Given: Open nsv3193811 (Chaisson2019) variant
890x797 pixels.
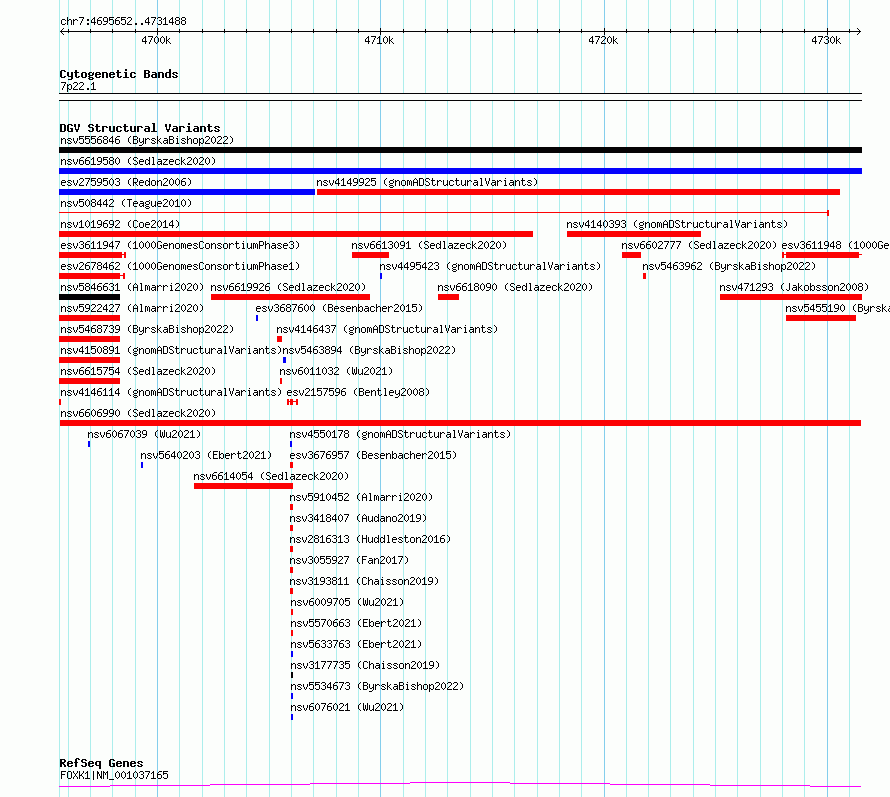Looking at the screenshot, I should point(364,581).
